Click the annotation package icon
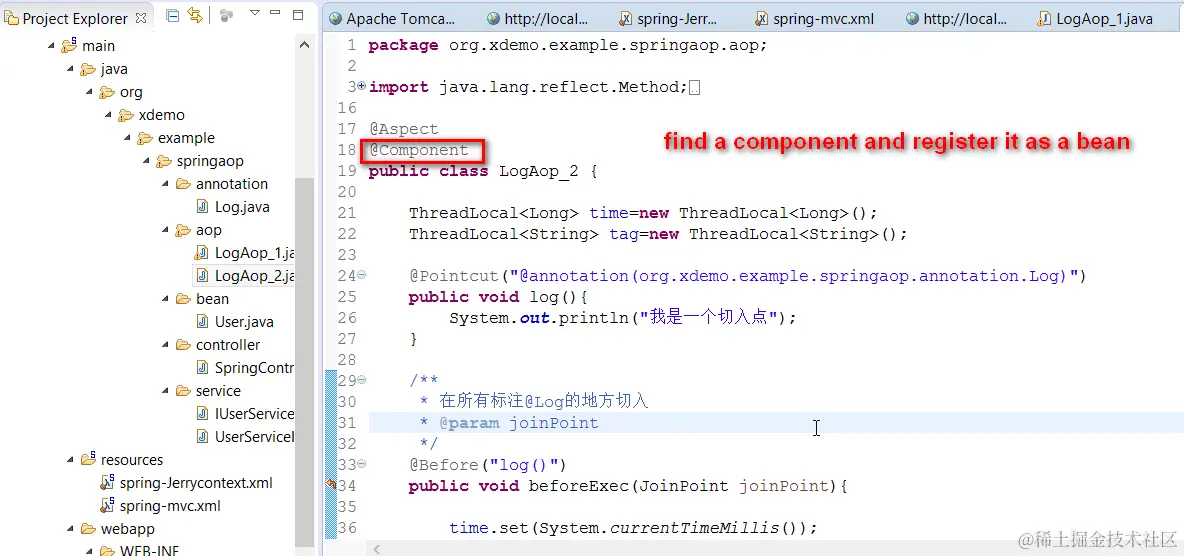Screen dimensions: 1184x556 pyautogui.click(x=183, y=184)
